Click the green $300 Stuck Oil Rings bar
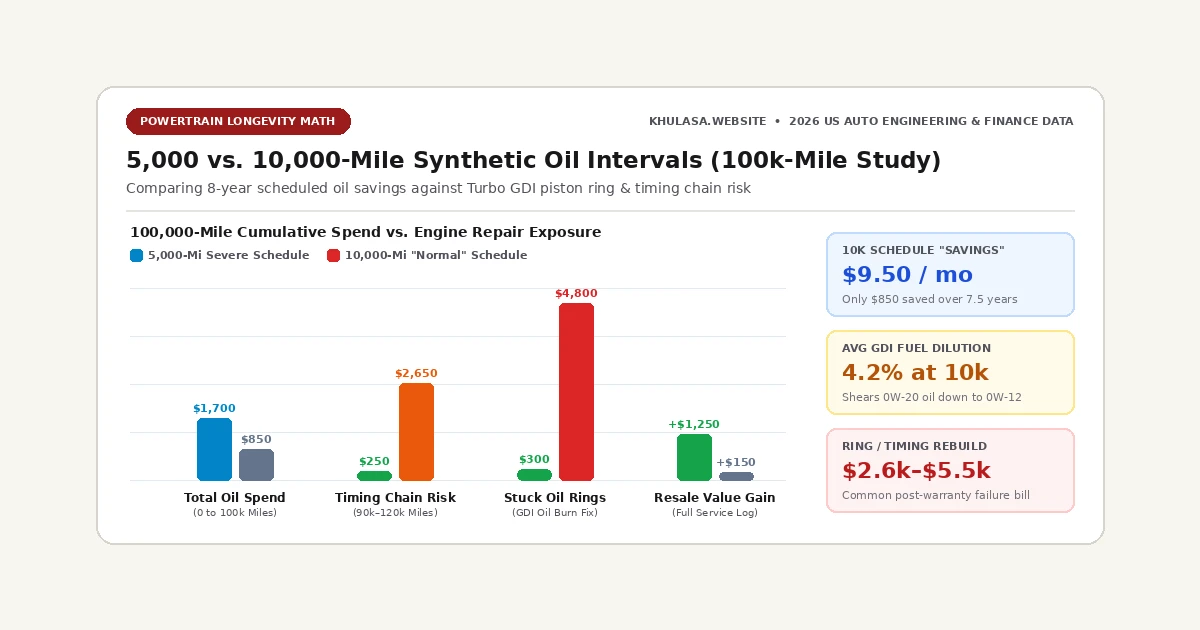This screenshot has height=630, width=1200. 534,475
